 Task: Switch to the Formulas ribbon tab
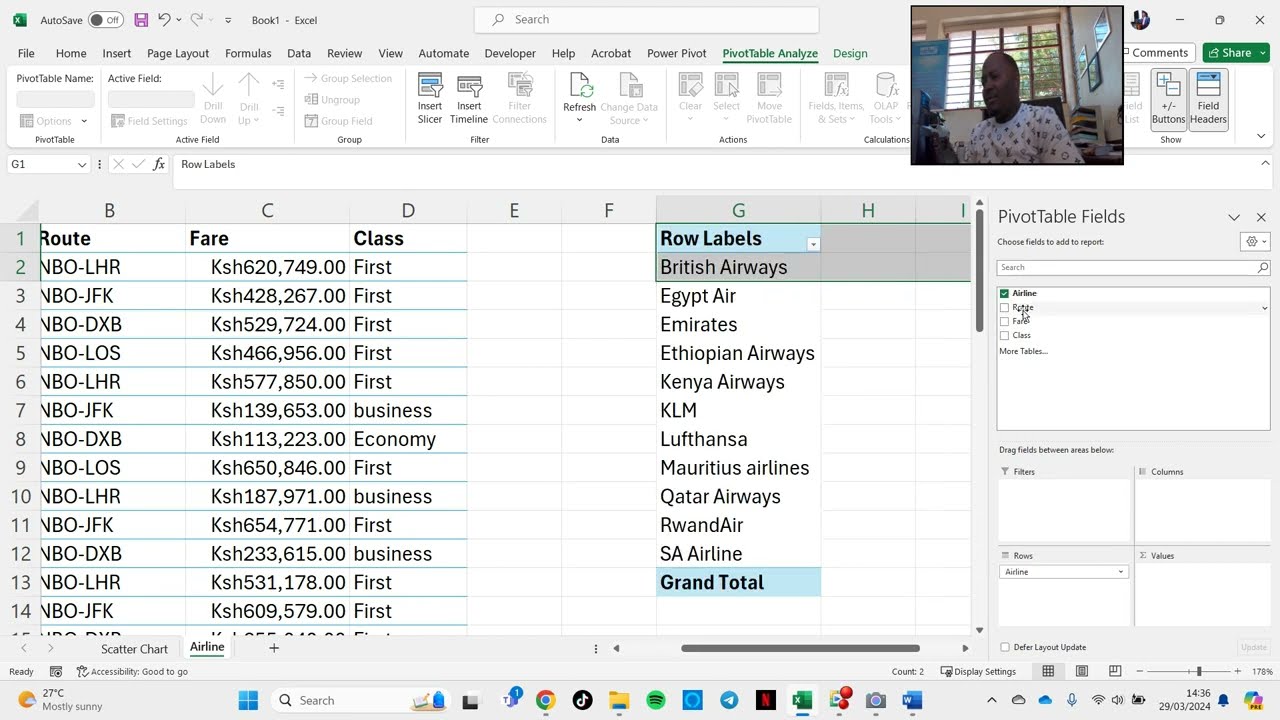click(x=248, y=53)
